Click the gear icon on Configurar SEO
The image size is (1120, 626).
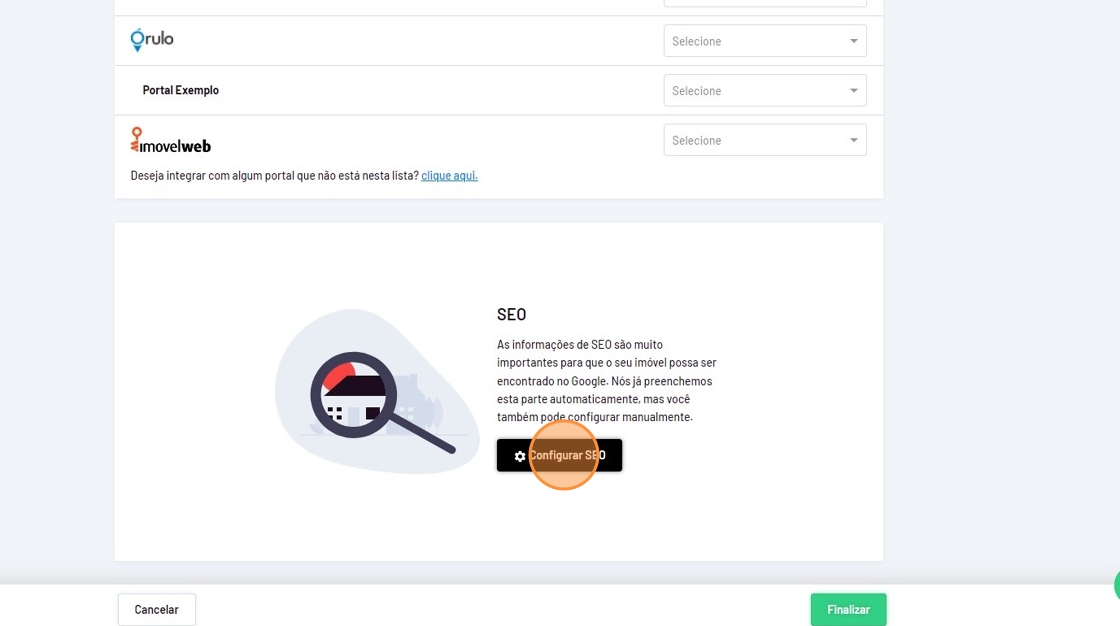pyautogui.click(x=520, y=456)
